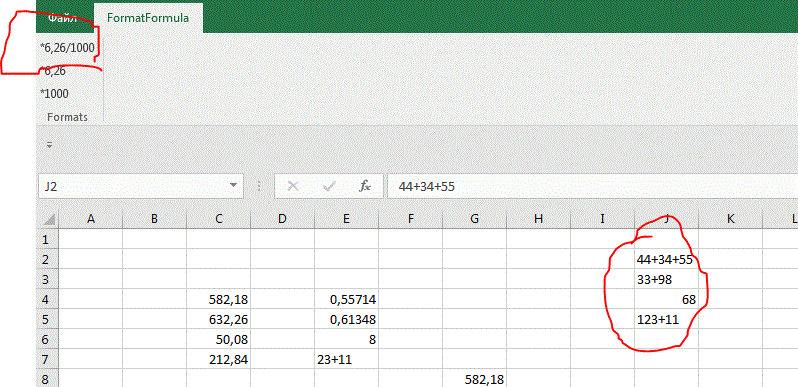This screenshot has height=387, width=798.
Task: Select column D header
Action: [282, 219]
